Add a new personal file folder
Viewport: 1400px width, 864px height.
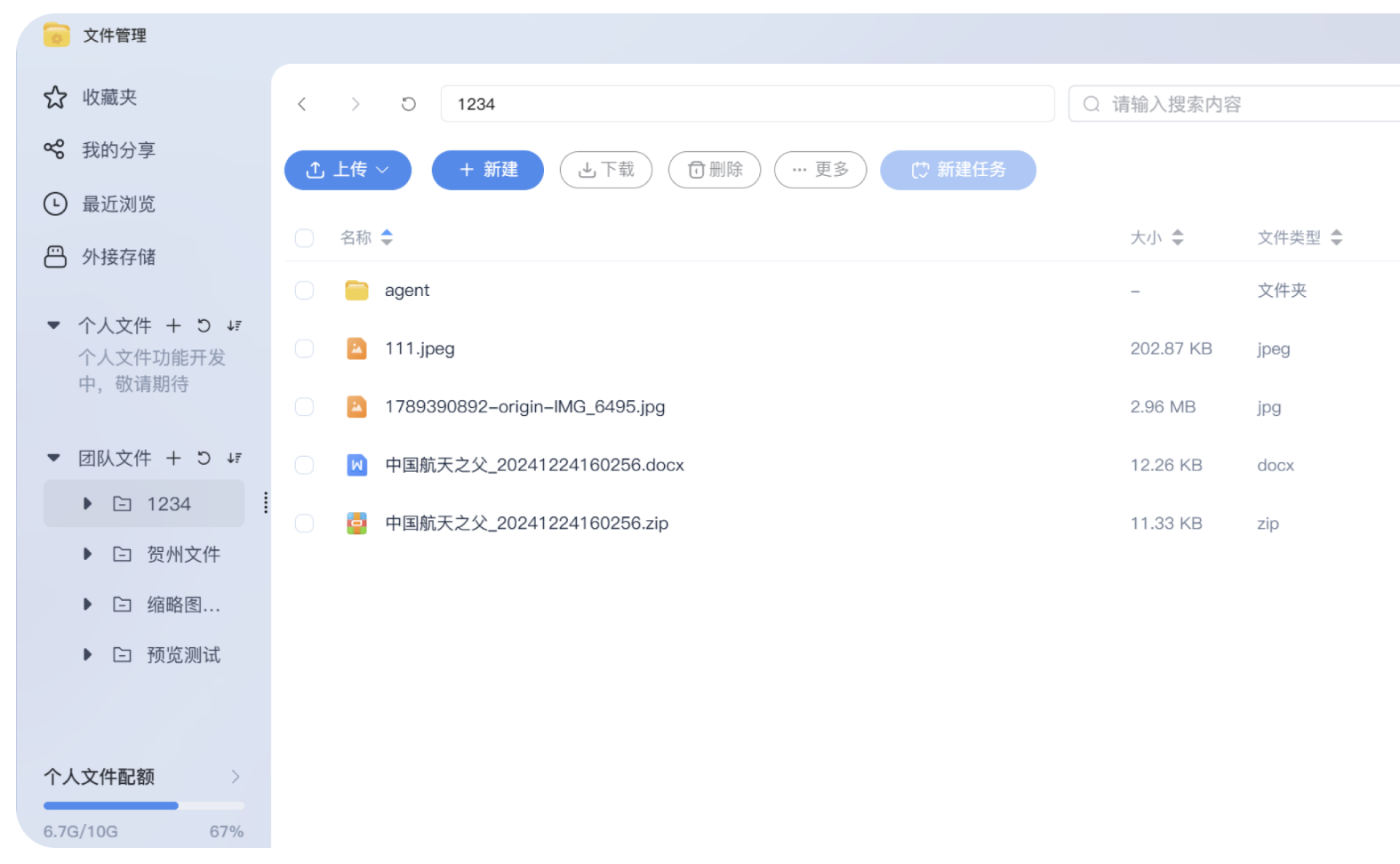173,325
